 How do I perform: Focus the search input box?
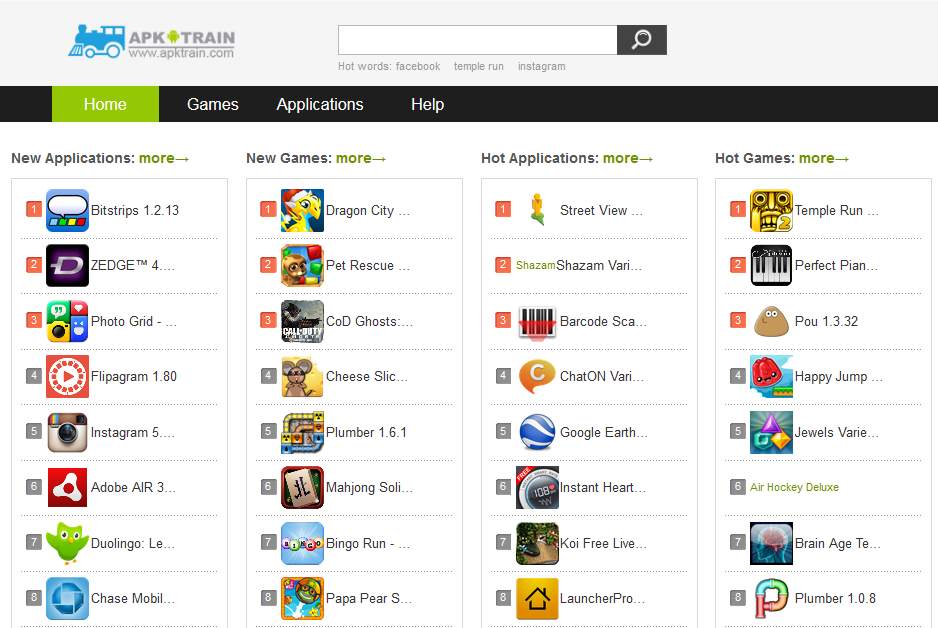click(x=477, y=40)
